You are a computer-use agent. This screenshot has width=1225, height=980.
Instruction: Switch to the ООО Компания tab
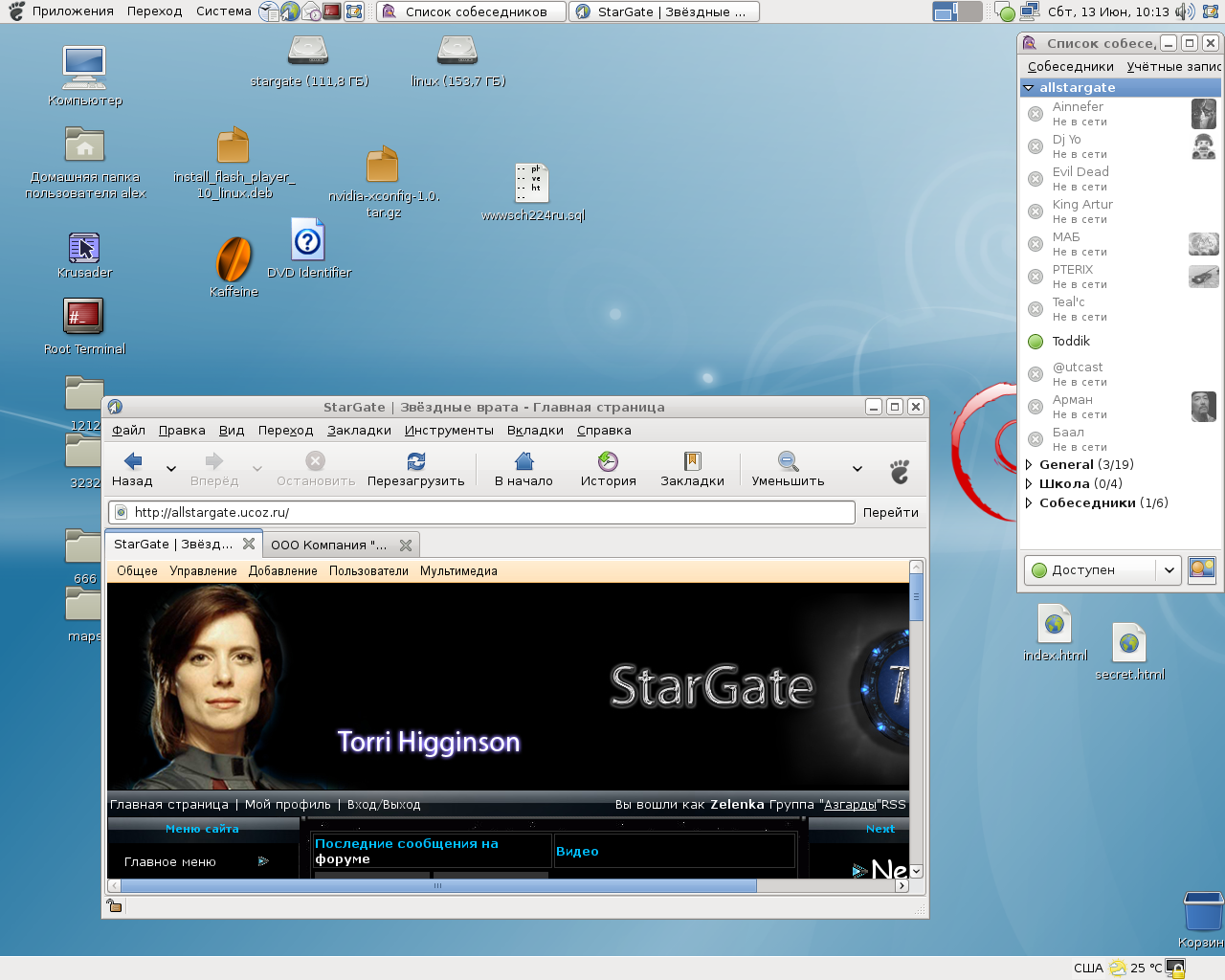tap(328, 546)
